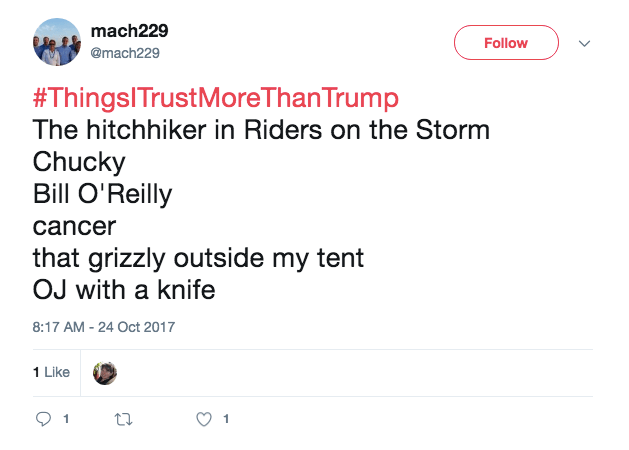Click the reply count beside the speech bubble
The image size is (629, 450).
click(66, 420)
